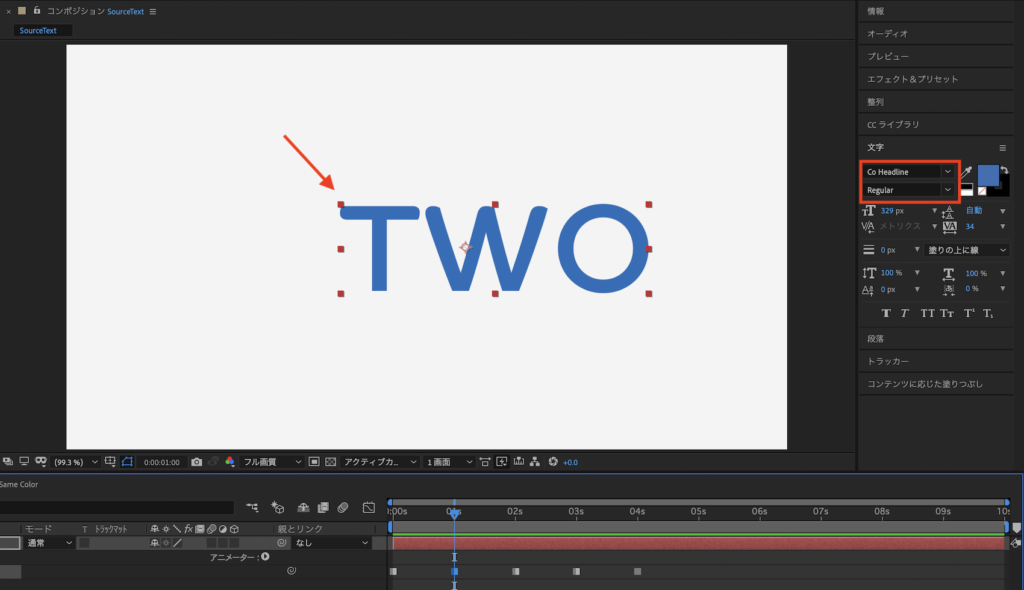Enable frame blending for all layers
Image resolution: width=1024 pixels, height=590 pixels.
pos(323,507)
